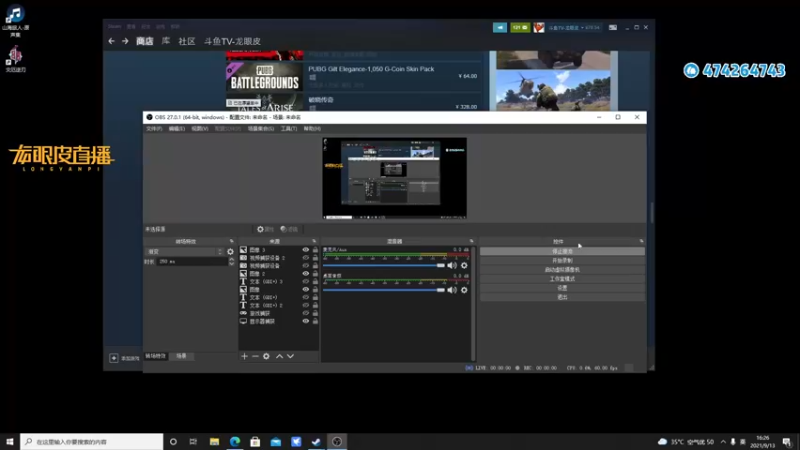Click the Windows taskbar search box

click(x=92, y=441)
